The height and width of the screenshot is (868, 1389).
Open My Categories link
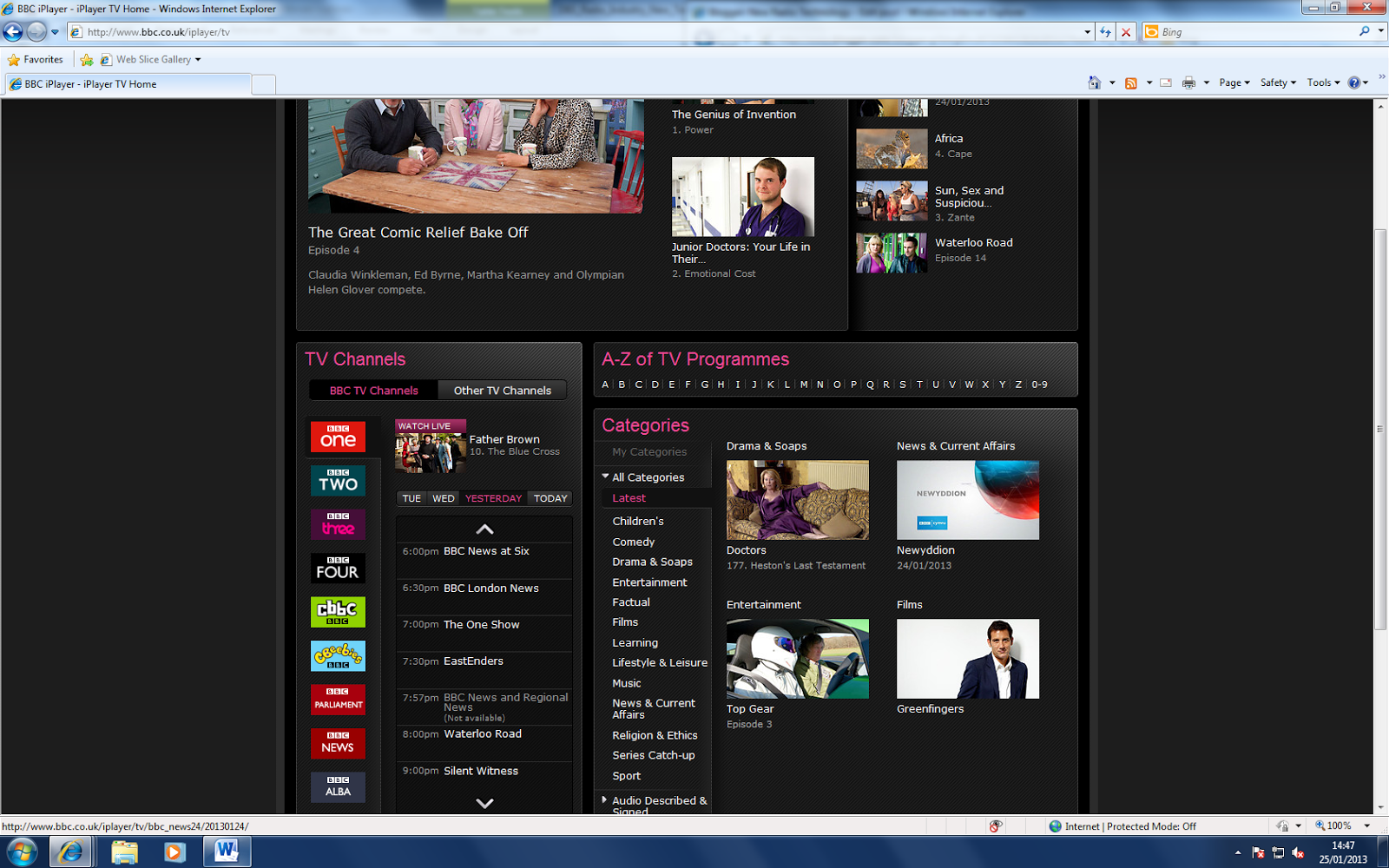pyautogui.click(x=649, y=451)
